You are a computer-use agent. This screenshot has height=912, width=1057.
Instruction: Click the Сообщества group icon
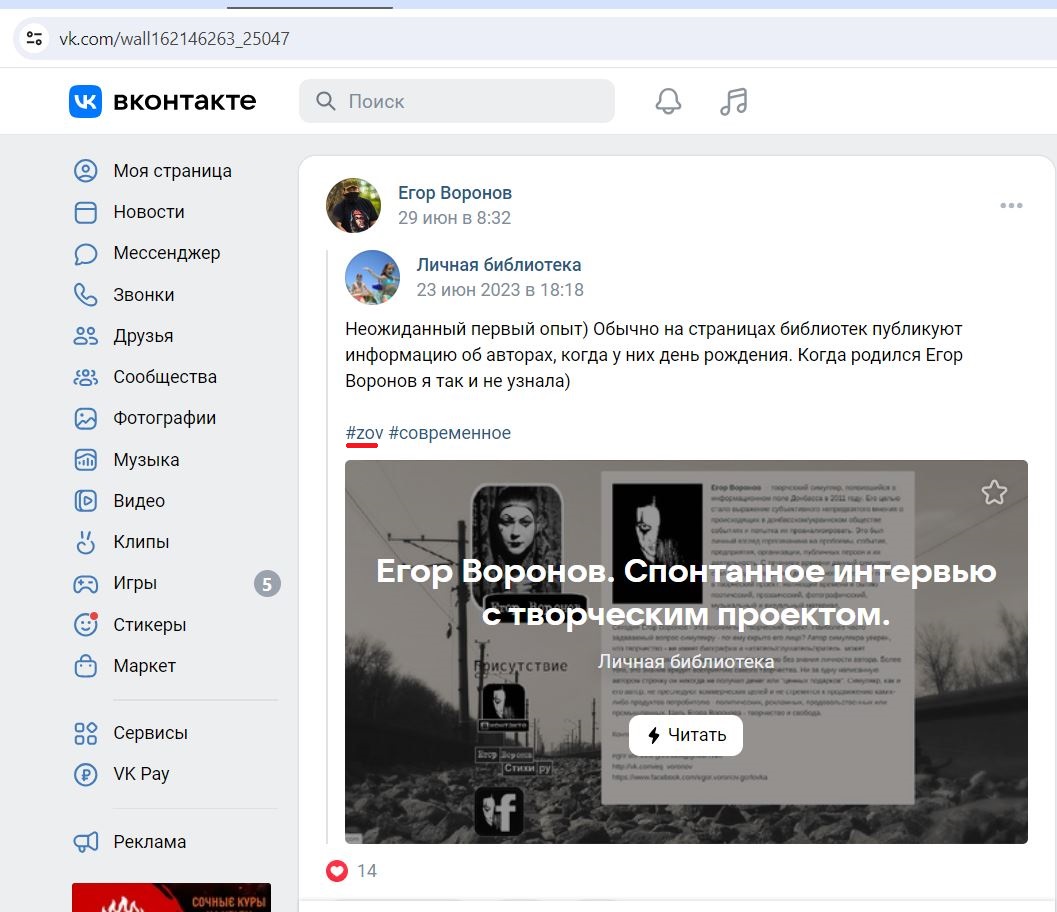point(86,377)
